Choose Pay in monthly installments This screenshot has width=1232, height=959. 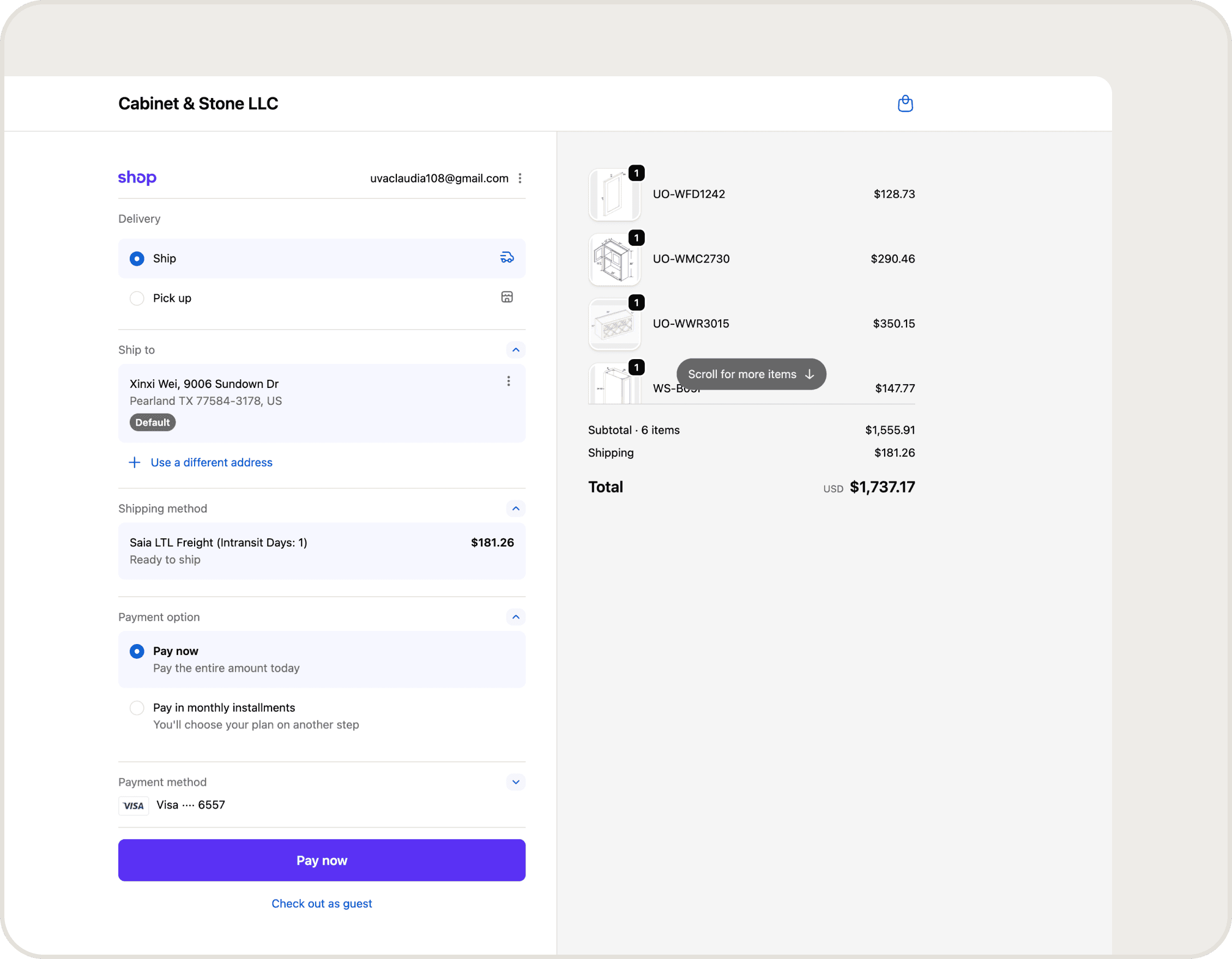coord(137,708)
